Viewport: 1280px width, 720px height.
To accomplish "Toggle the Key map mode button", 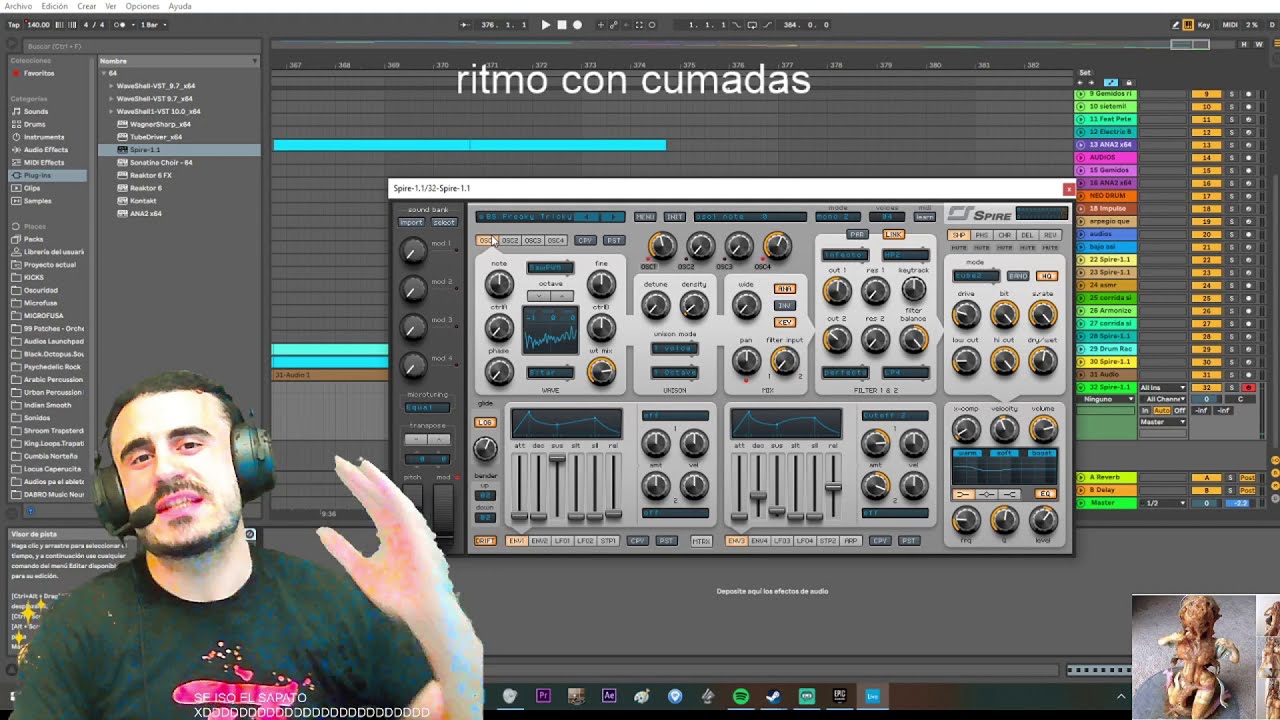I will 1203,25.
